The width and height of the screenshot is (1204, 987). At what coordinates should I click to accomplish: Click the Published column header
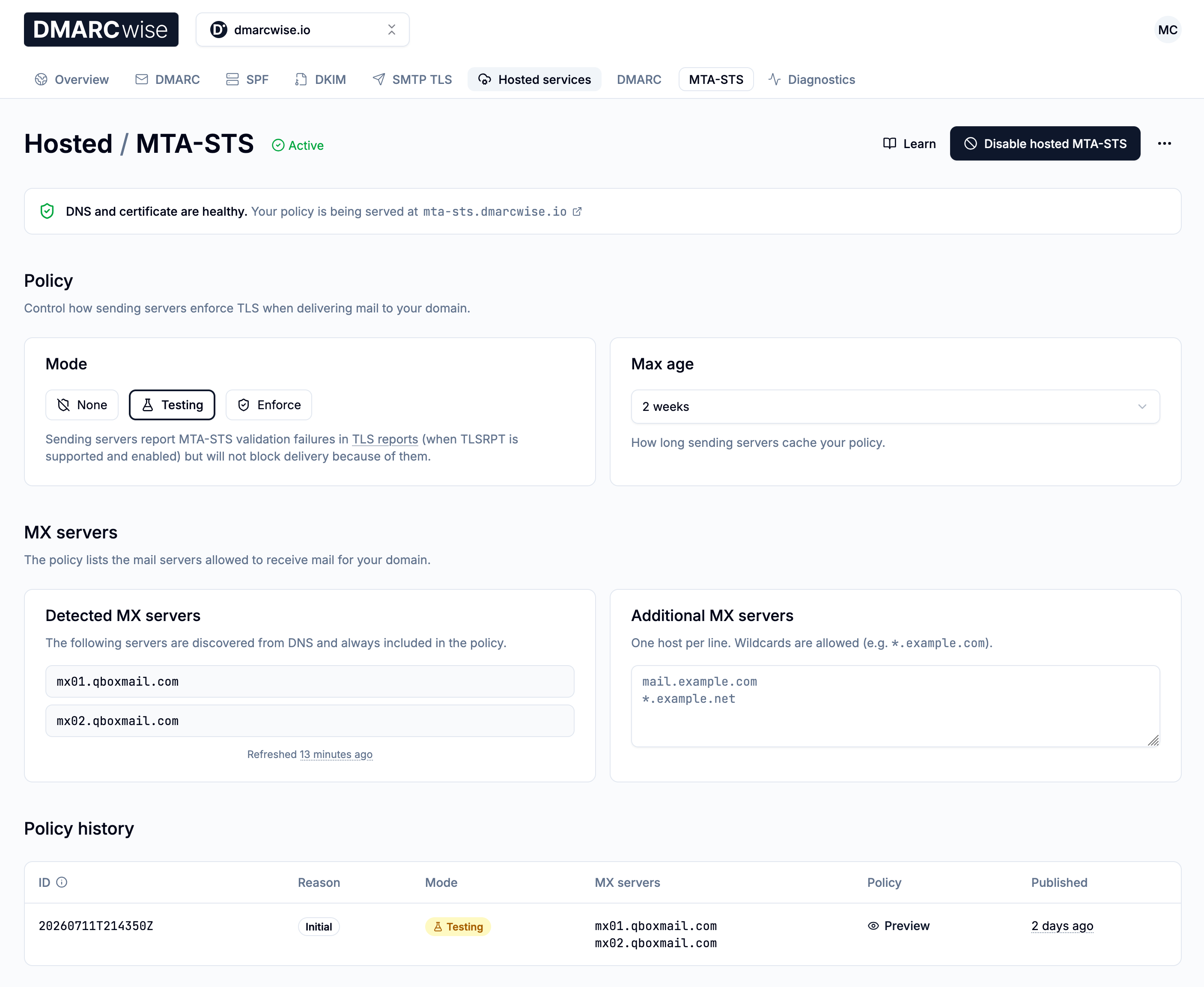pos(1059,883)
